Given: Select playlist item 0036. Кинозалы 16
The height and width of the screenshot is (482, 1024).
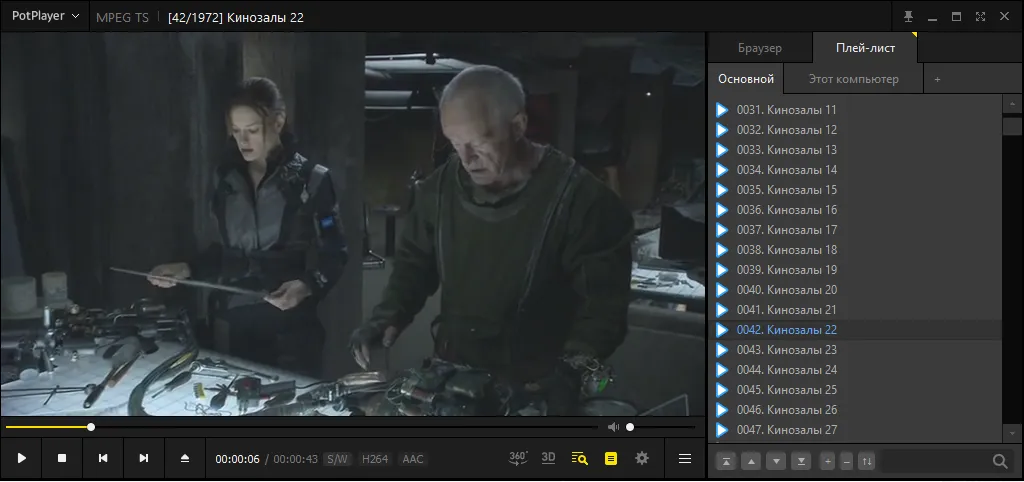Looking at the screenshot, I should [855, 210].
